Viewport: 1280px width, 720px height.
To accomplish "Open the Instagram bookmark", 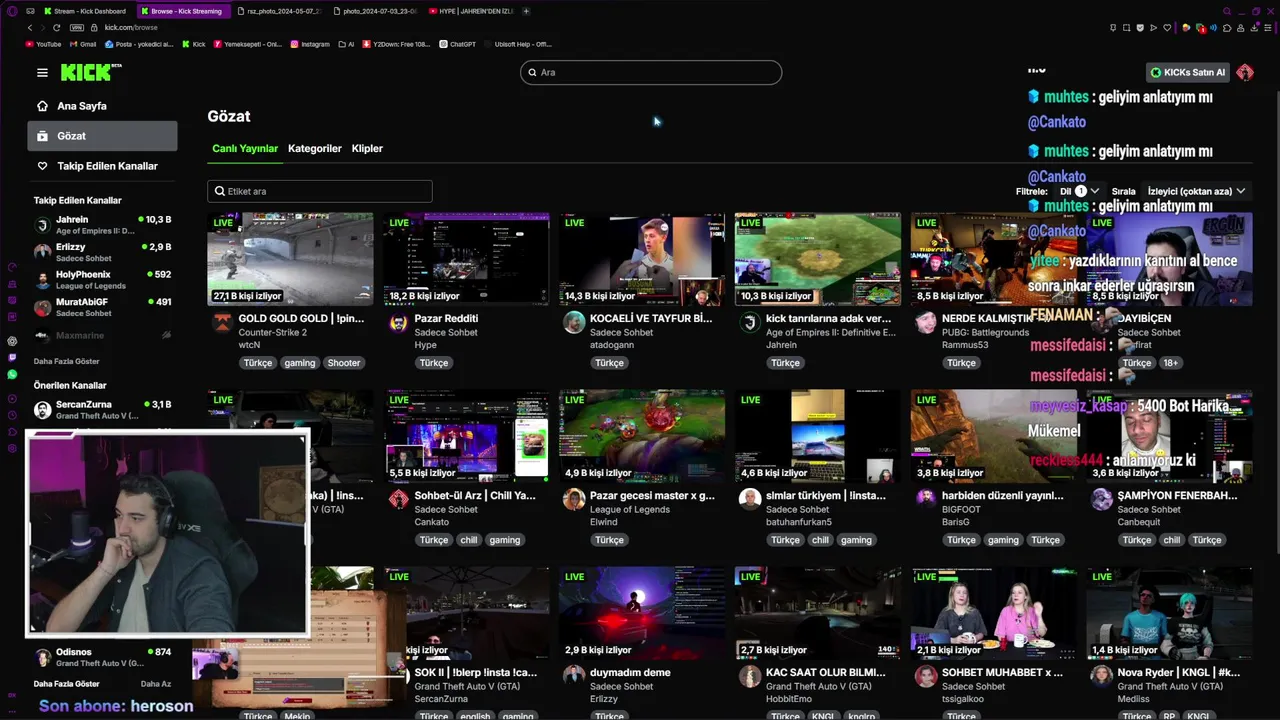I will point(310,44).
